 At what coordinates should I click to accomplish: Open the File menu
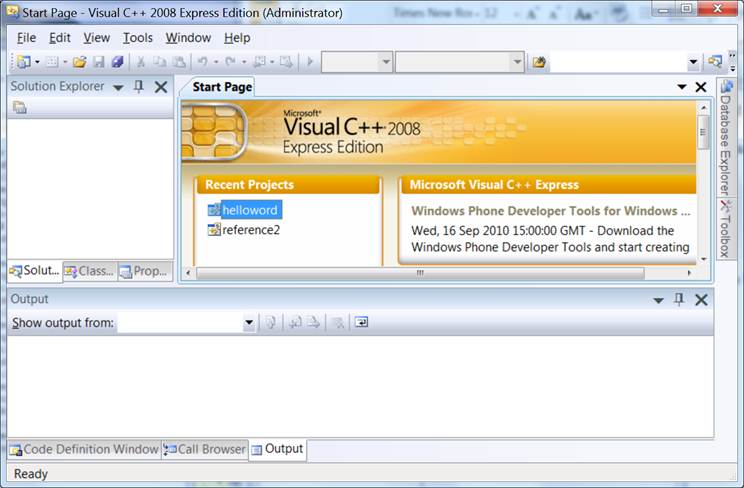[26, 38]
